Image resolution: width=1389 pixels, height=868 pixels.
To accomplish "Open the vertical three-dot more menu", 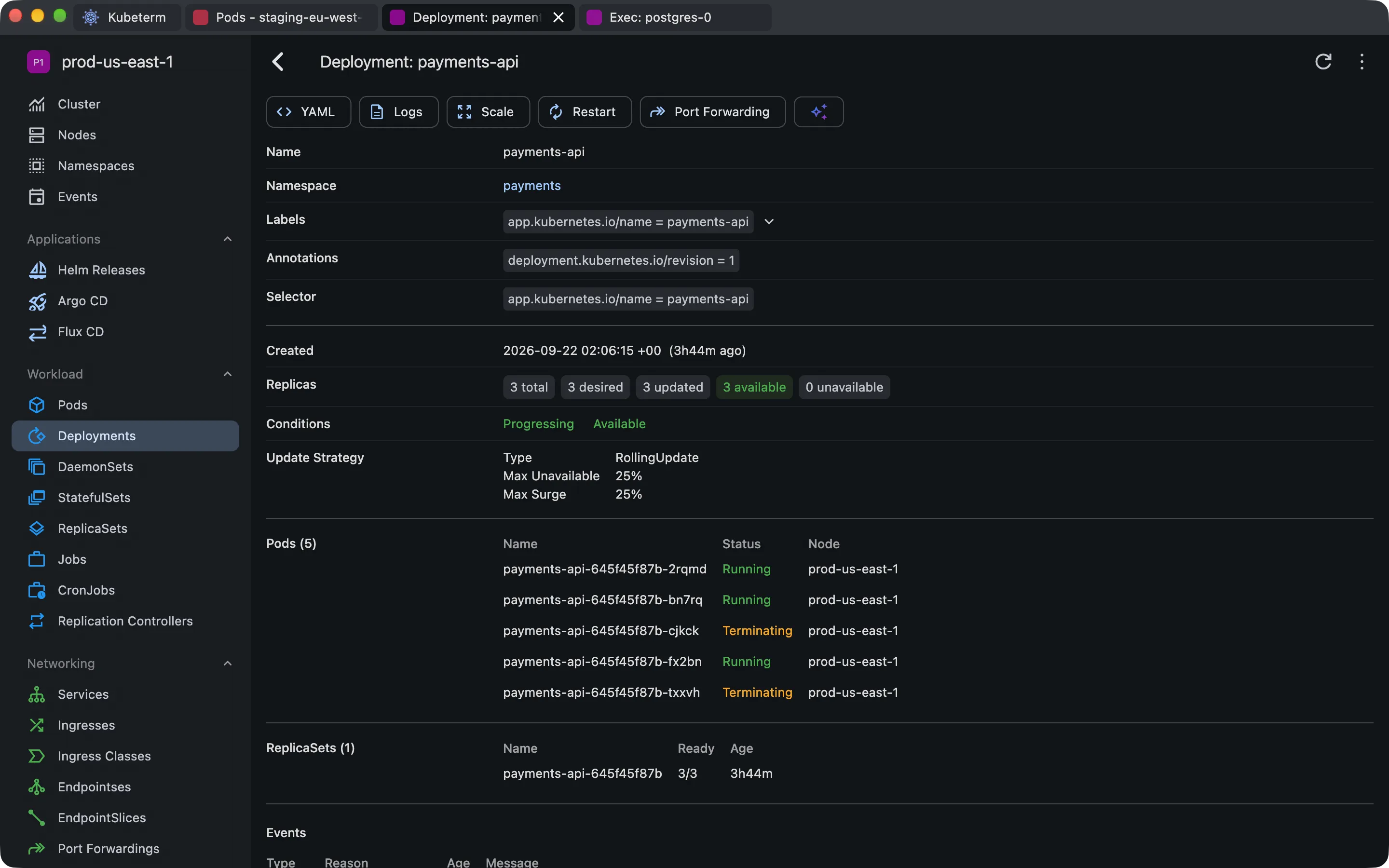I will tap(1362, 61).
